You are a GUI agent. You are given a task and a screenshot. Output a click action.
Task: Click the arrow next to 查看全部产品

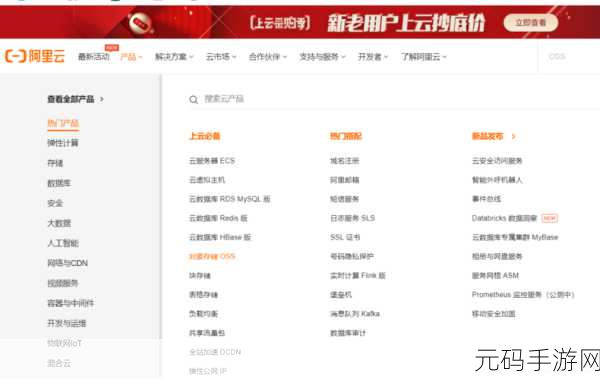click(102, 99)
